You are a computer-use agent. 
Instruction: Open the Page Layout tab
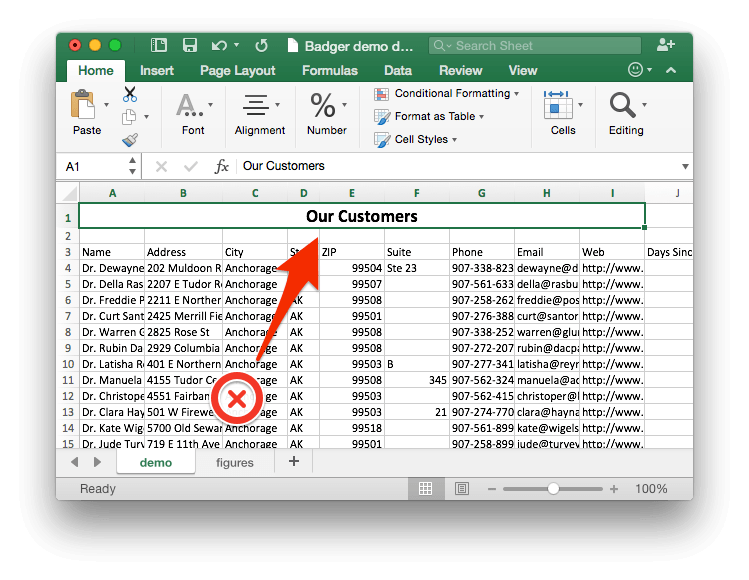click(x=237, y=71)
